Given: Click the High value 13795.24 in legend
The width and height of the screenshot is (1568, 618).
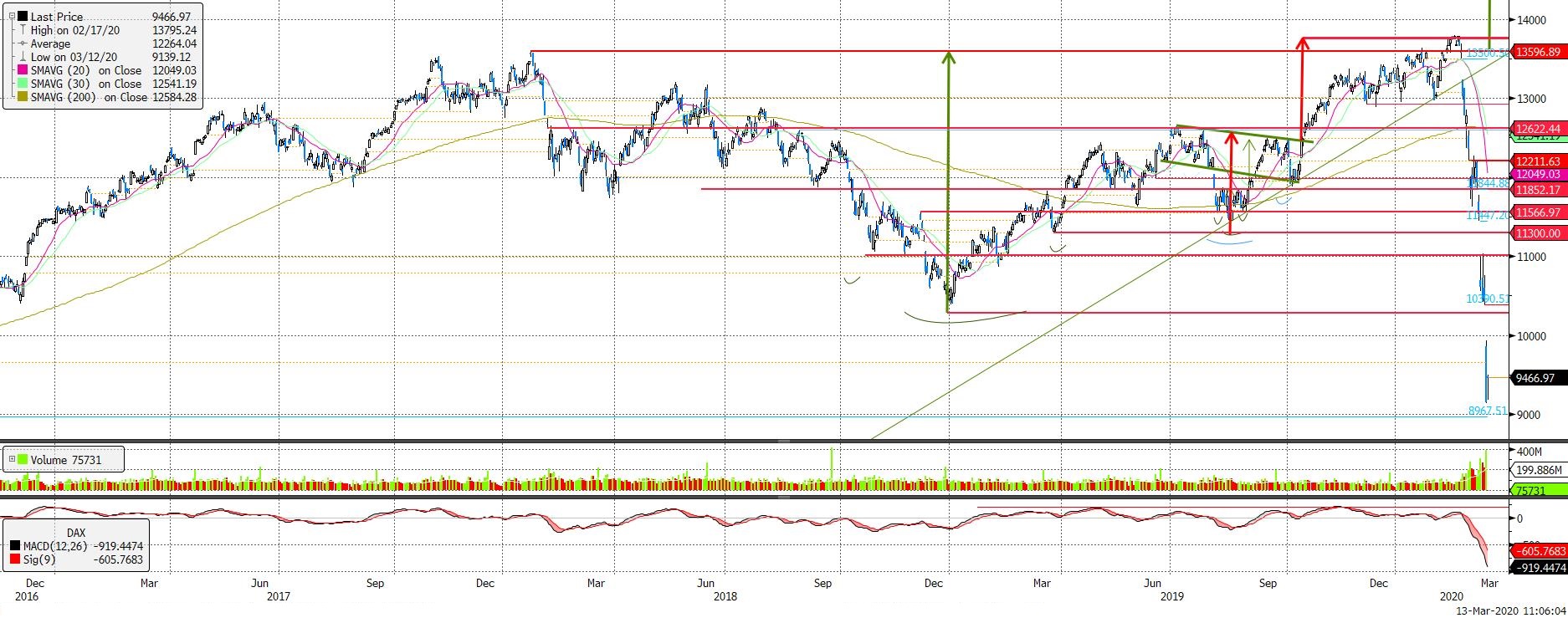Looking at the screenshot, I should (x=174, y=30).
